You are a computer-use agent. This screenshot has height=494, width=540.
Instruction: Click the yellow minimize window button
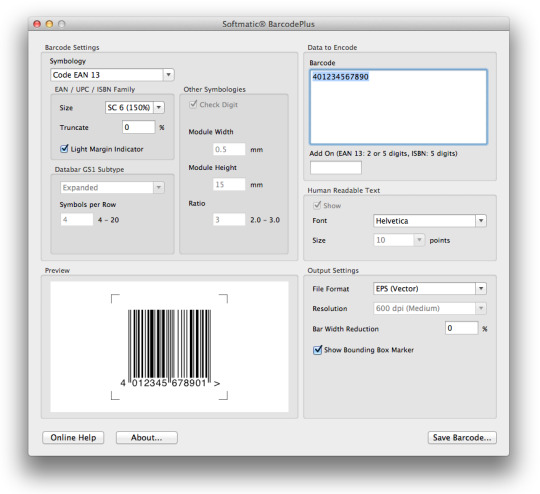coord(49,24)
